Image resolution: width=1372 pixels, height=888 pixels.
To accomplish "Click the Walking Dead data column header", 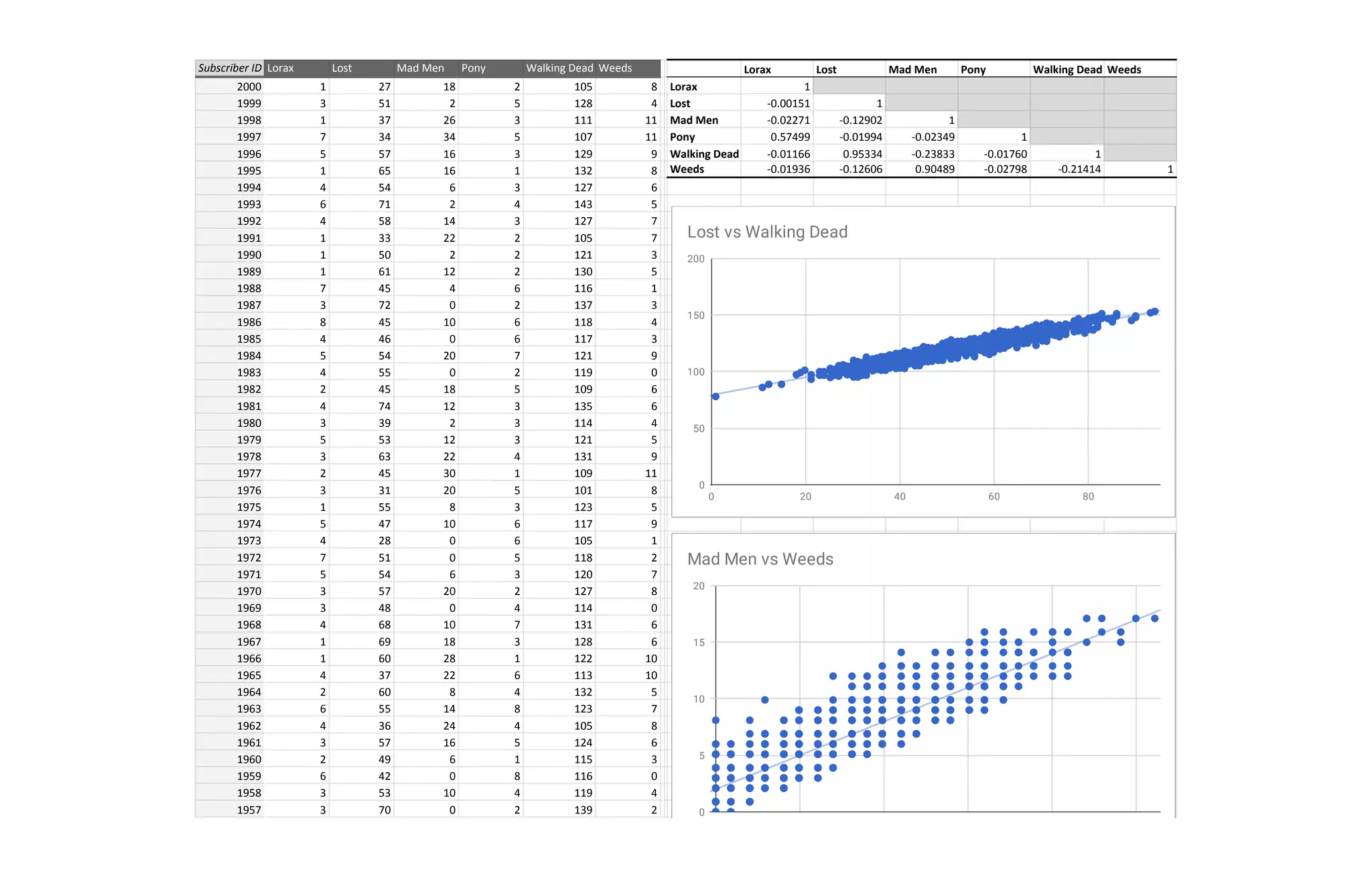I will pyautogui.click(x=559, y=68).
